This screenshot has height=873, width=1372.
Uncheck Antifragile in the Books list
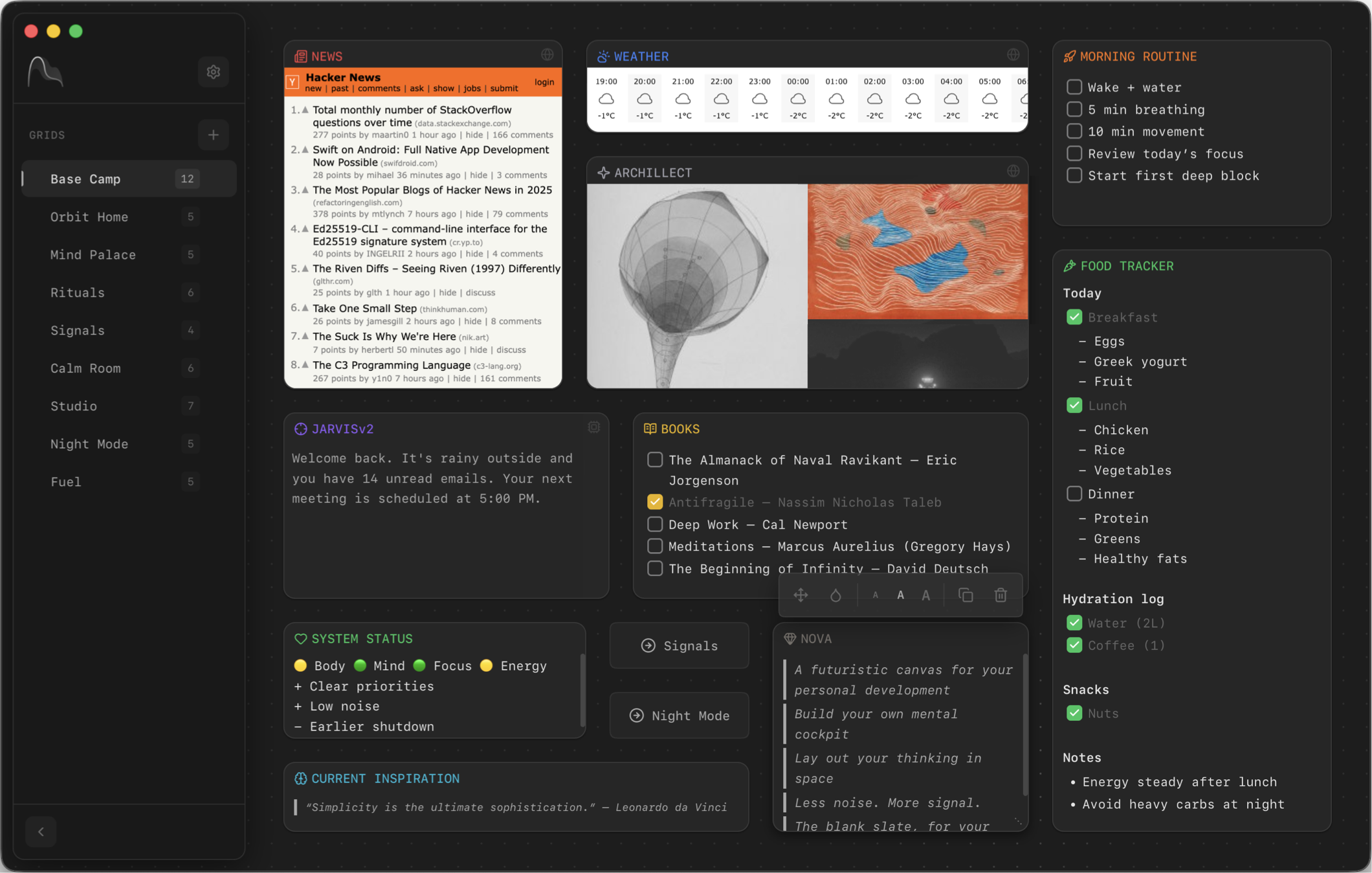tap(654, 502)
